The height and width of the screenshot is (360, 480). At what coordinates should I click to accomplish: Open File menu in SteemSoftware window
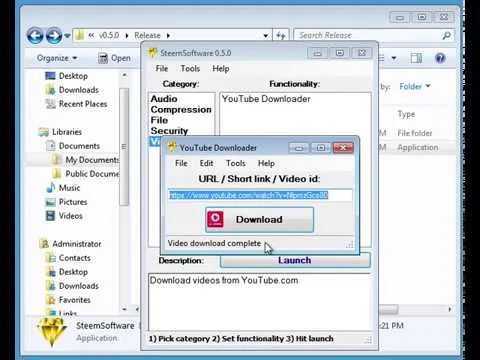coord(162,69)
